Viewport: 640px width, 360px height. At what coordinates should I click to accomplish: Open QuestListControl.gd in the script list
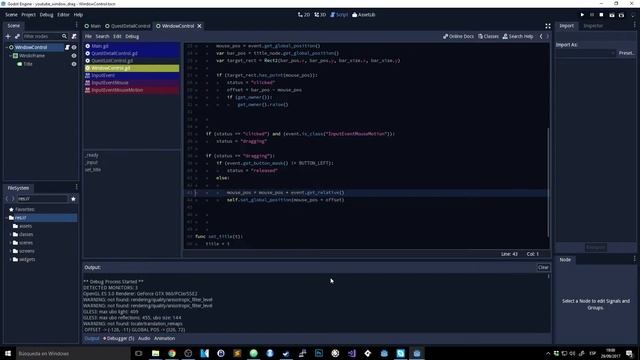[132, 61]
